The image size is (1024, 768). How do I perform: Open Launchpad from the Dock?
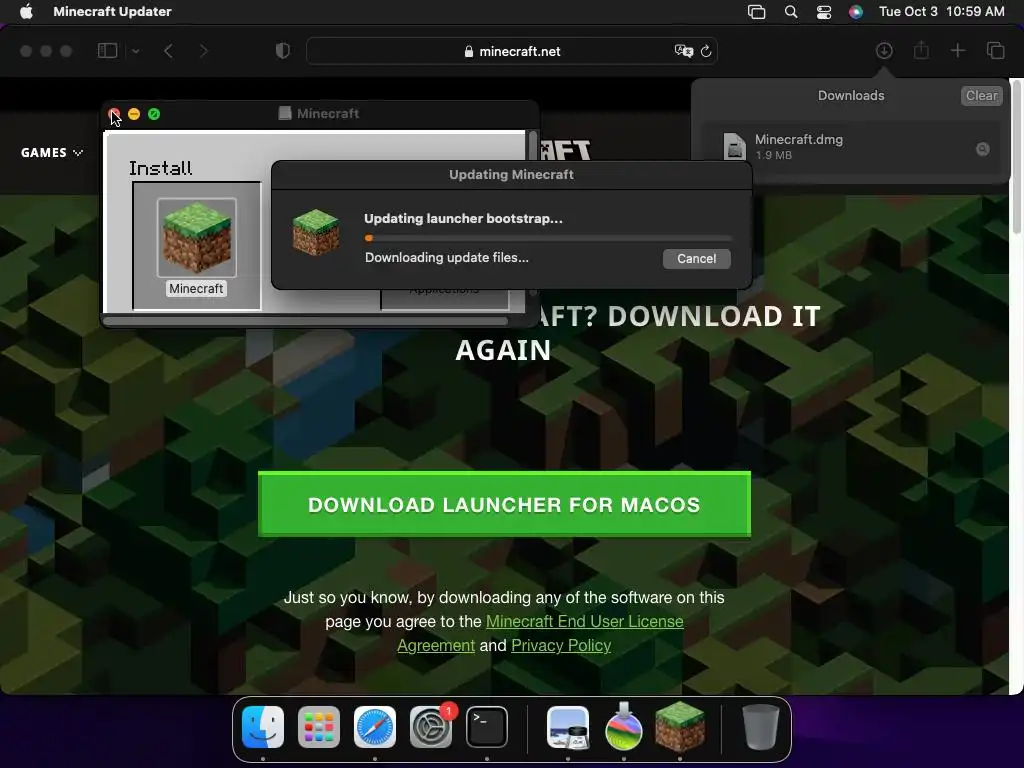(319, 727)
